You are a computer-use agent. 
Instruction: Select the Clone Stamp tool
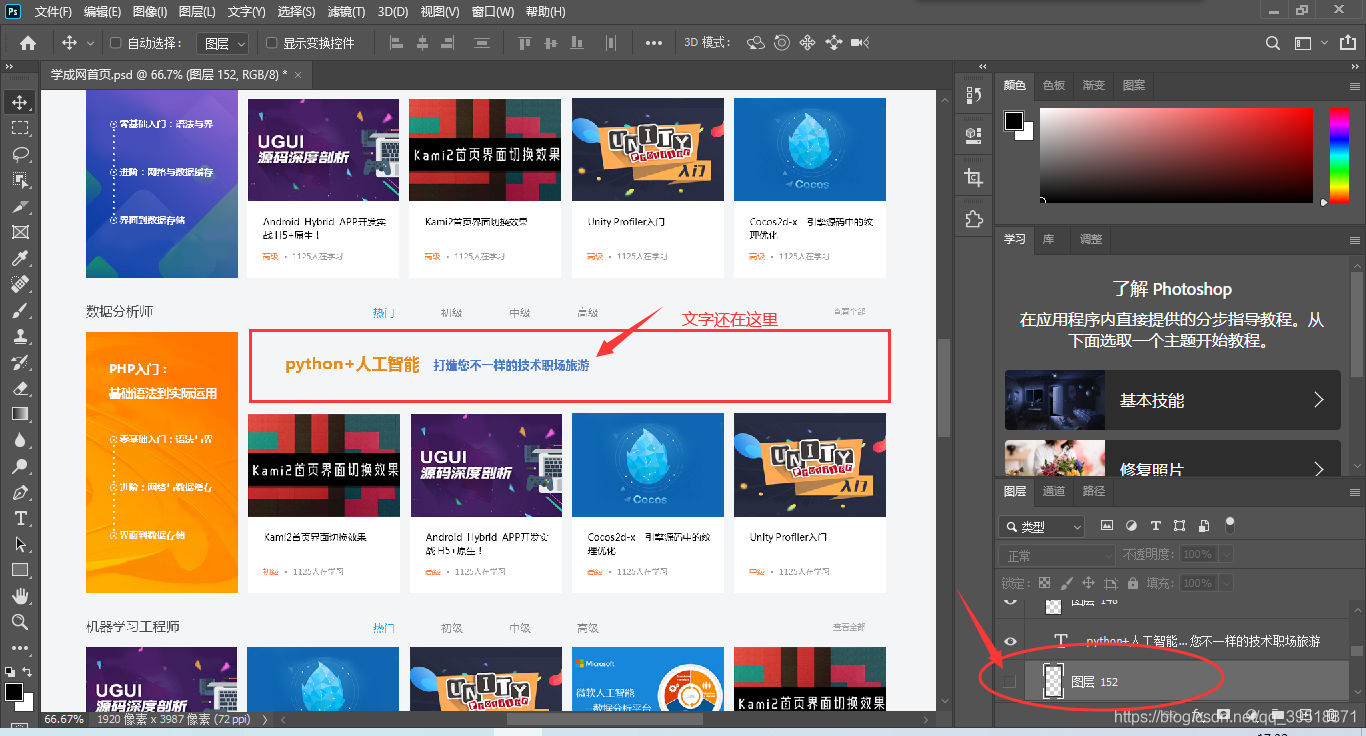coord(19,336)
